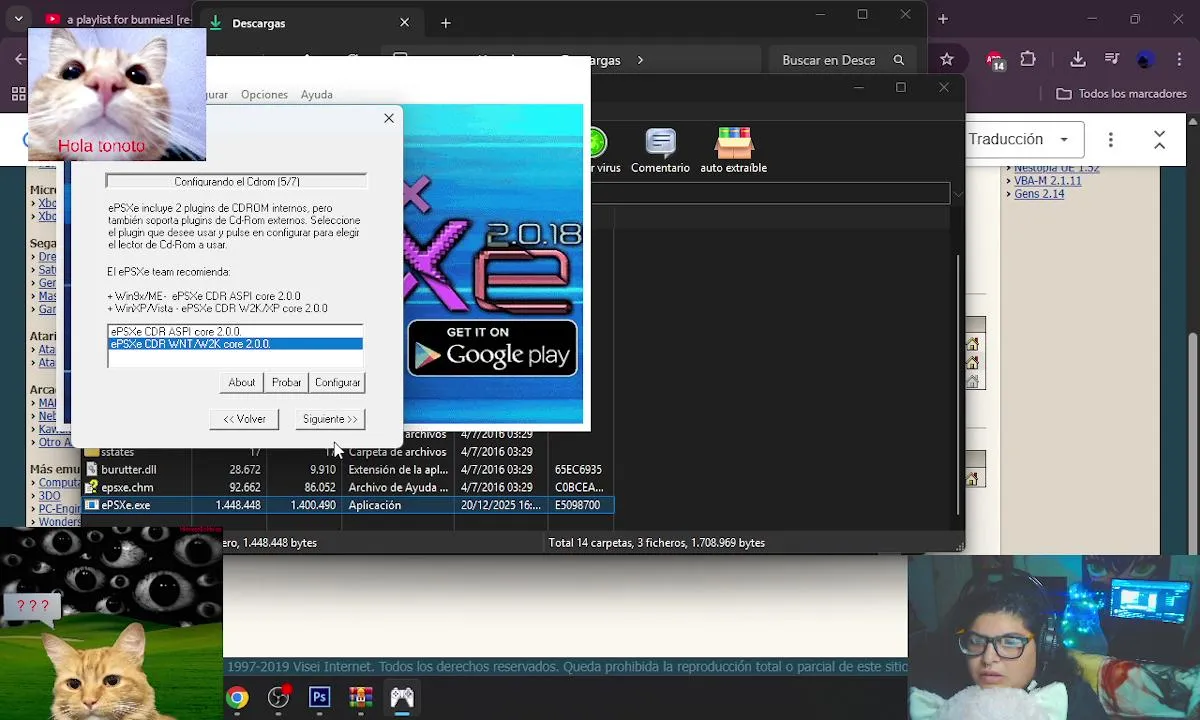
Task: Switch to ePSXe gamepad taskbar icon
Action: pyautogui.click(x=402, y=698)
